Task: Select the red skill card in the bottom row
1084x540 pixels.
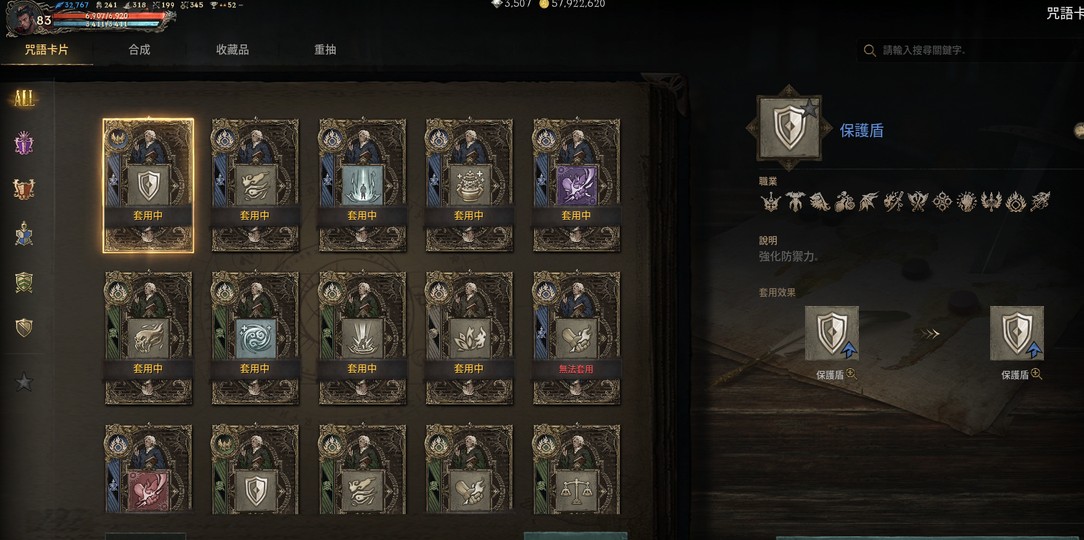Action: pyautogui.click(x=149, y=469)
